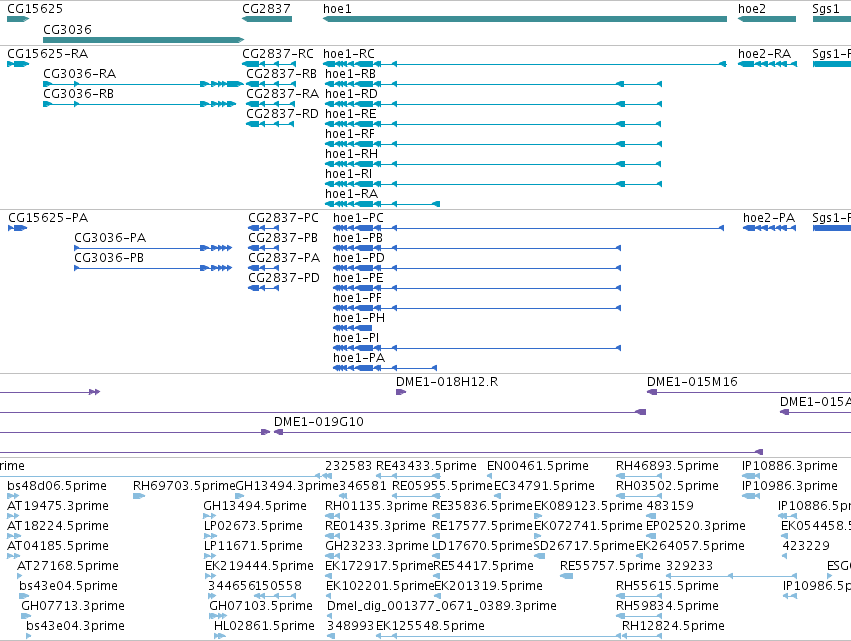Click the hoe1-PC protein label
Viewport: 851px width, 641px height.
pyautogui.click(x=358, y=218)
